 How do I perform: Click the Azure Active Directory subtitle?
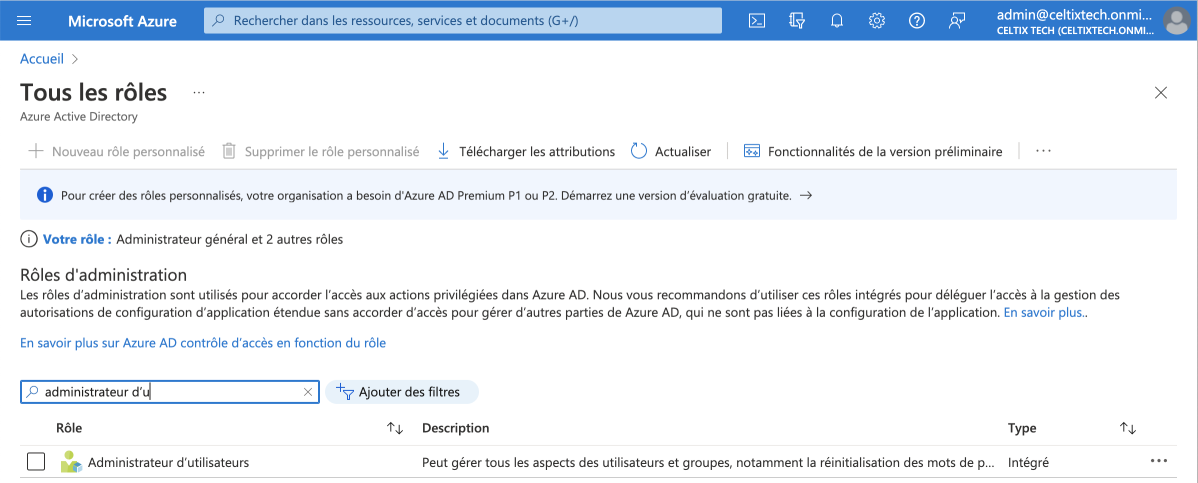(79, 117)
